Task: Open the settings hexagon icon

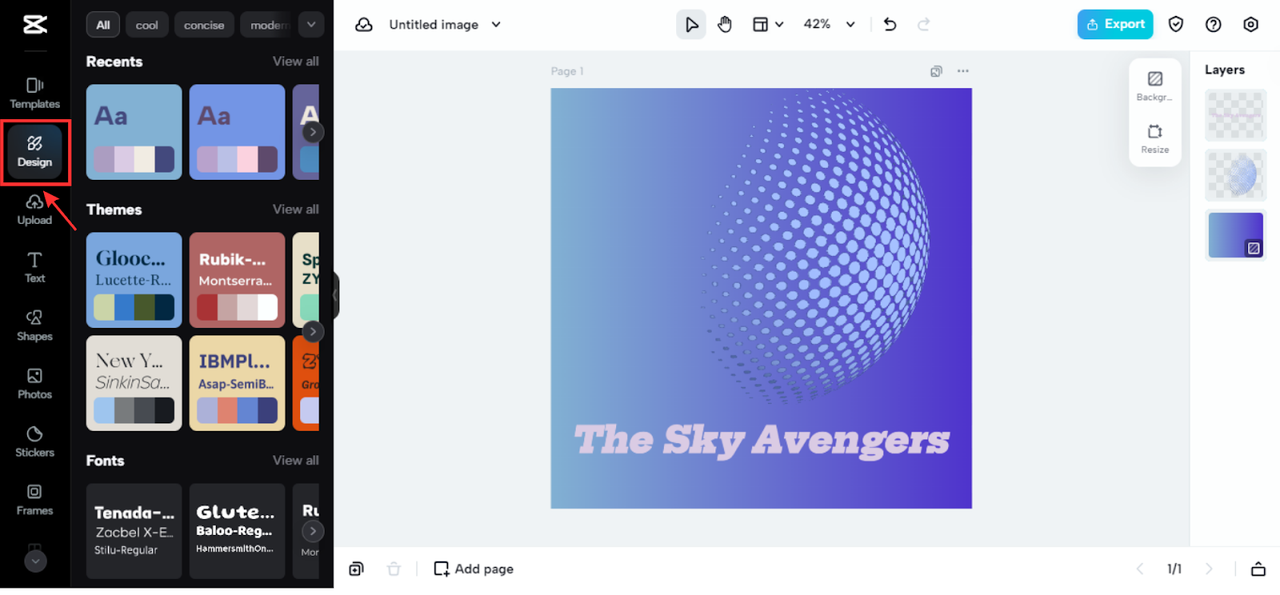Action: [x=1251, y=25]
